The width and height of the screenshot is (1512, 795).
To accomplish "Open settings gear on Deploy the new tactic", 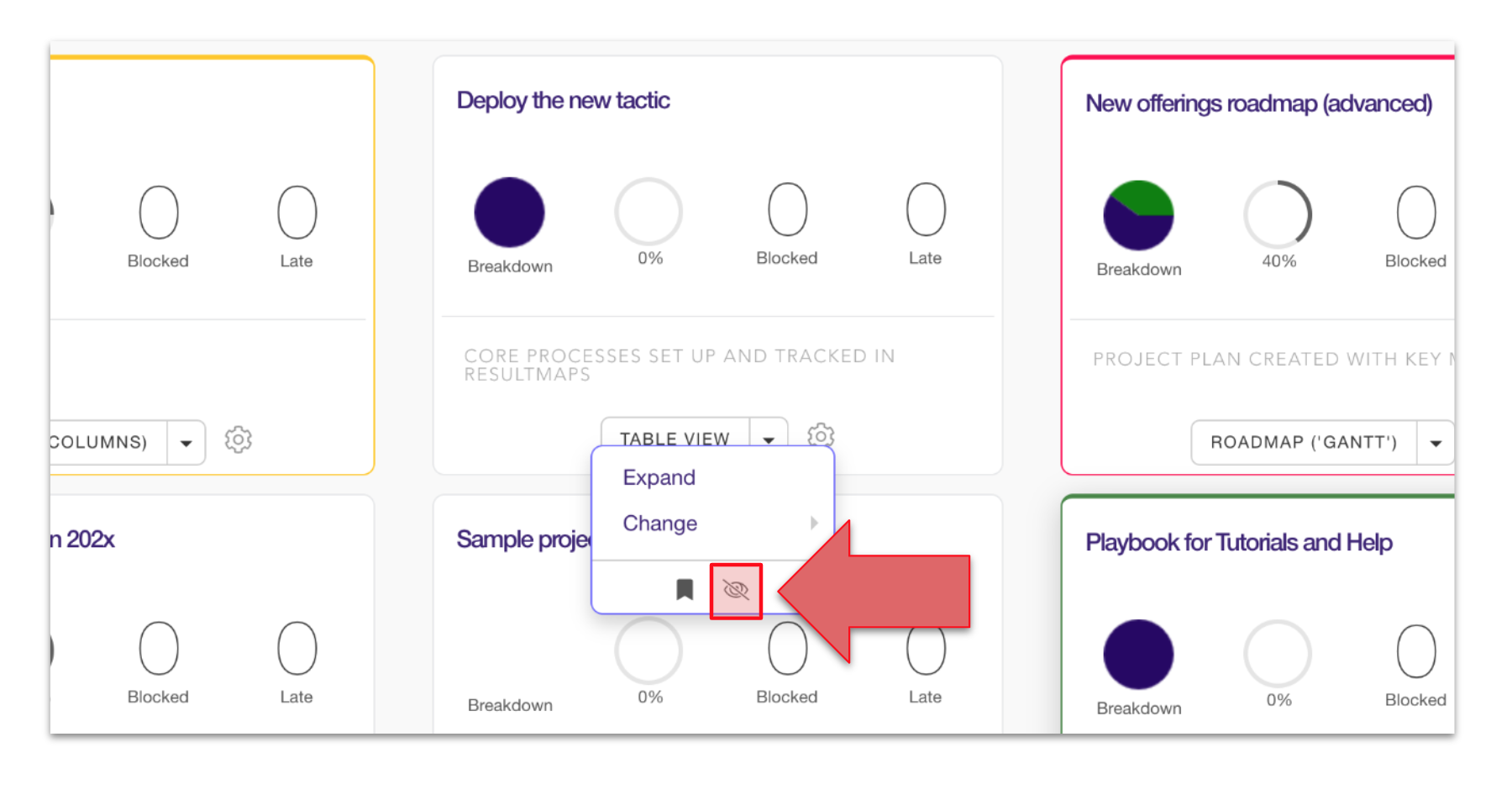I will [821, 435].
